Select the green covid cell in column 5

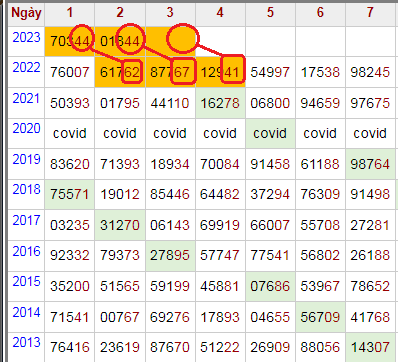(x=270, y=133)
